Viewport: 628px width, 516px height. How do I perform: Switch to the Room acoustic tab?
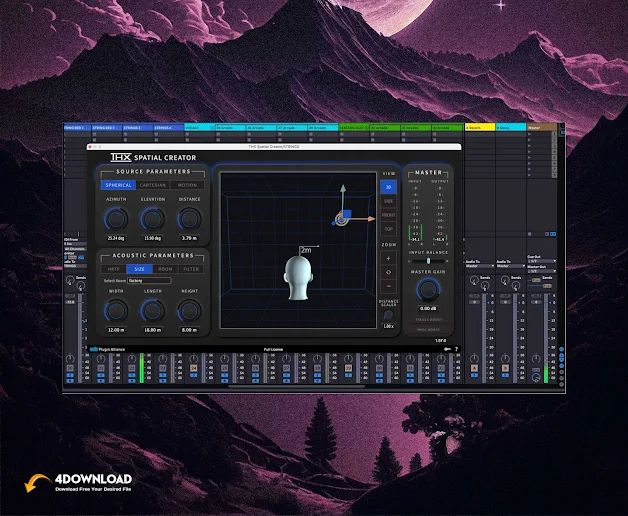[165, 269]
